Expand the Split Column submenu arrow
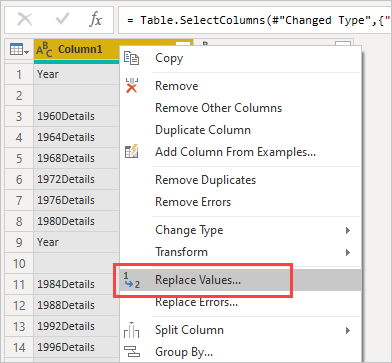This screenshot has height=363, width=392. (x=348, y=330)
